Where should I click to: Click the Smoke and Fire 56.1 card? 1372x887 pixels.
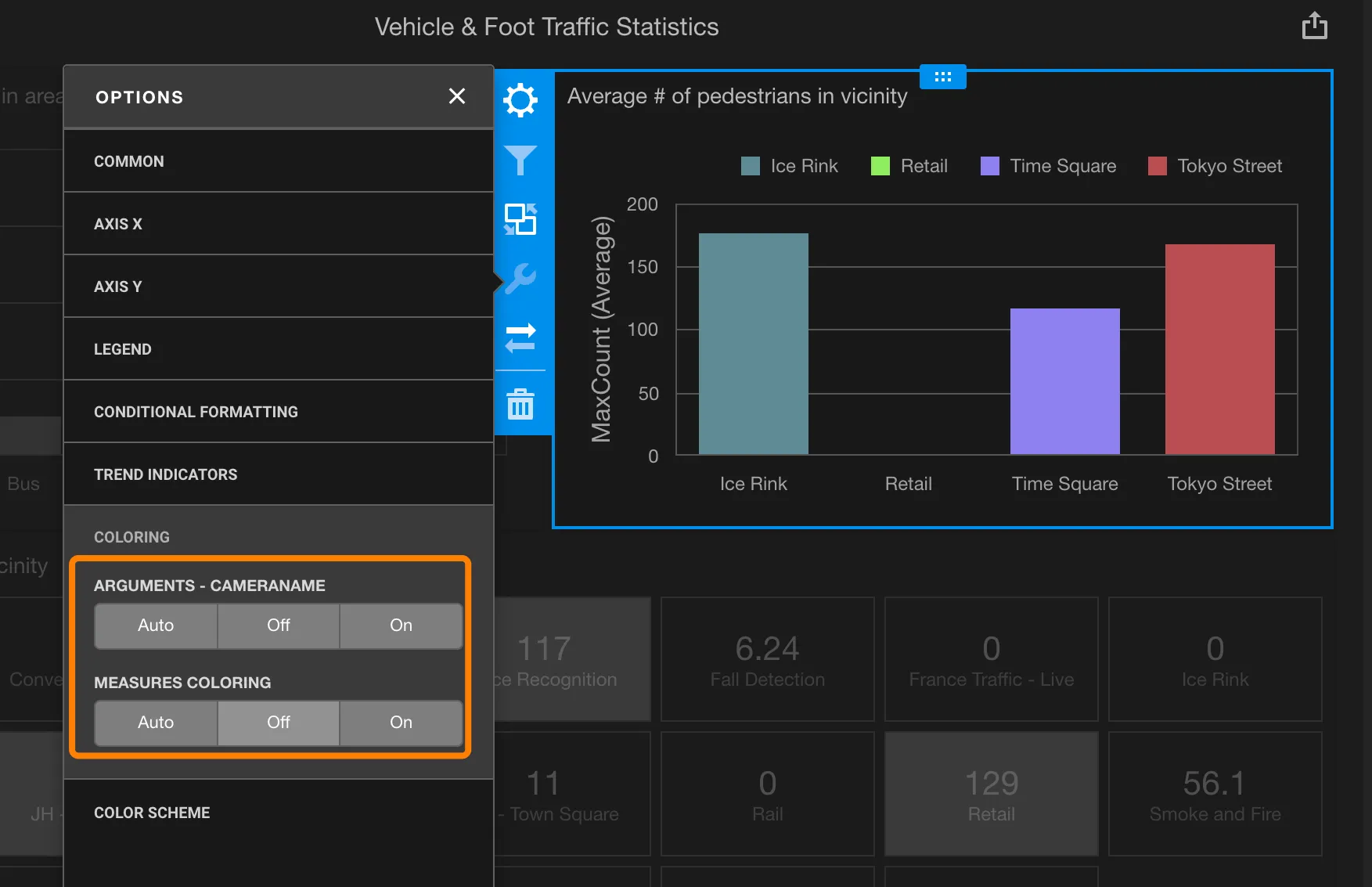[x=1215, y=794]
